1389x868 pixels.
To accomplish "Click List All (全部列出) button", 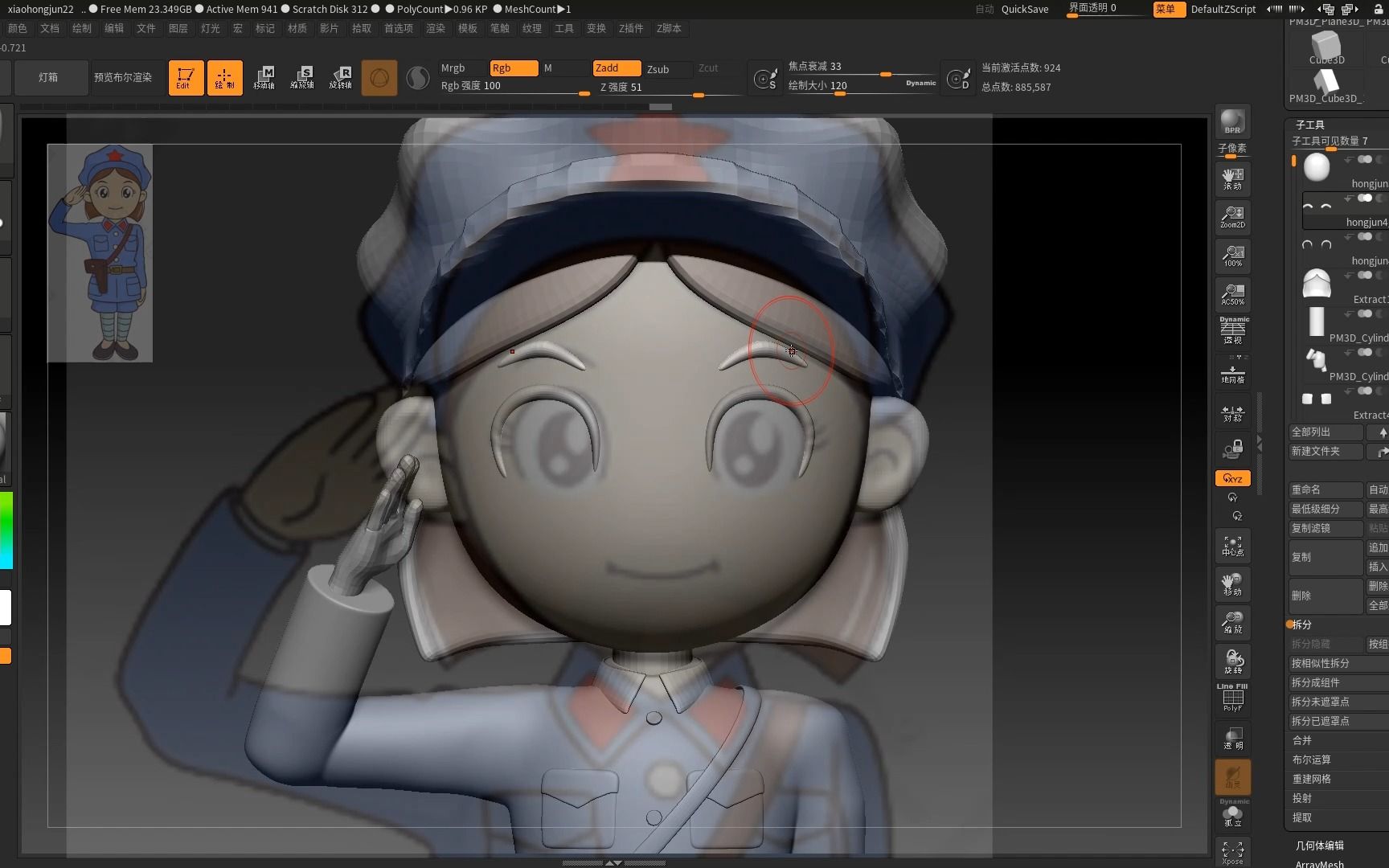I will pyautogui.click(x=1326, y=432).
